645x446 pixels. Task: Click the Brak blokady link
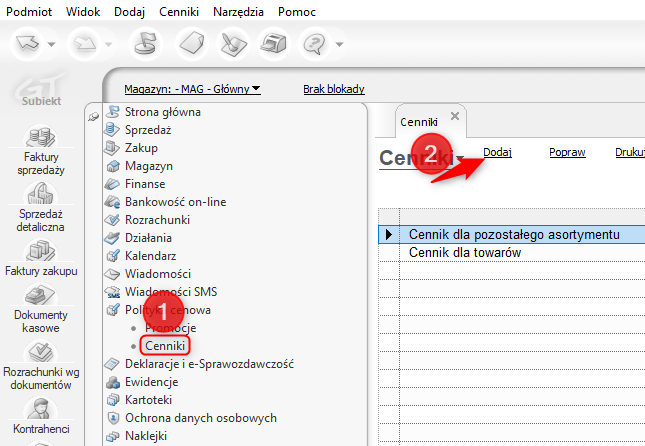[x=334, y=89]
